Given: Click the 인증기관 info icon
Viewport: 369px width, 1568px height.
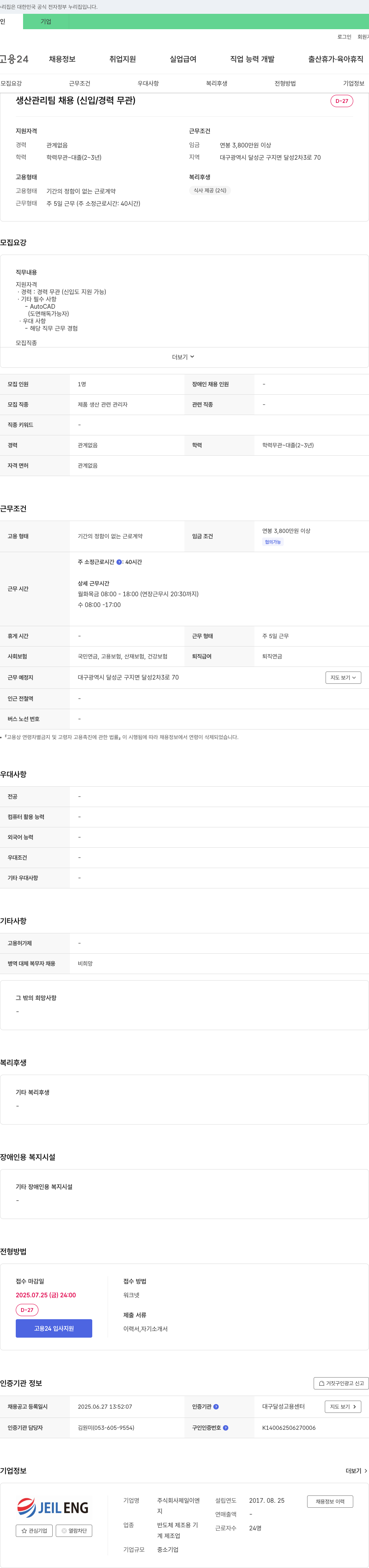Looking at the screenshot, I should pos(216,1407).
